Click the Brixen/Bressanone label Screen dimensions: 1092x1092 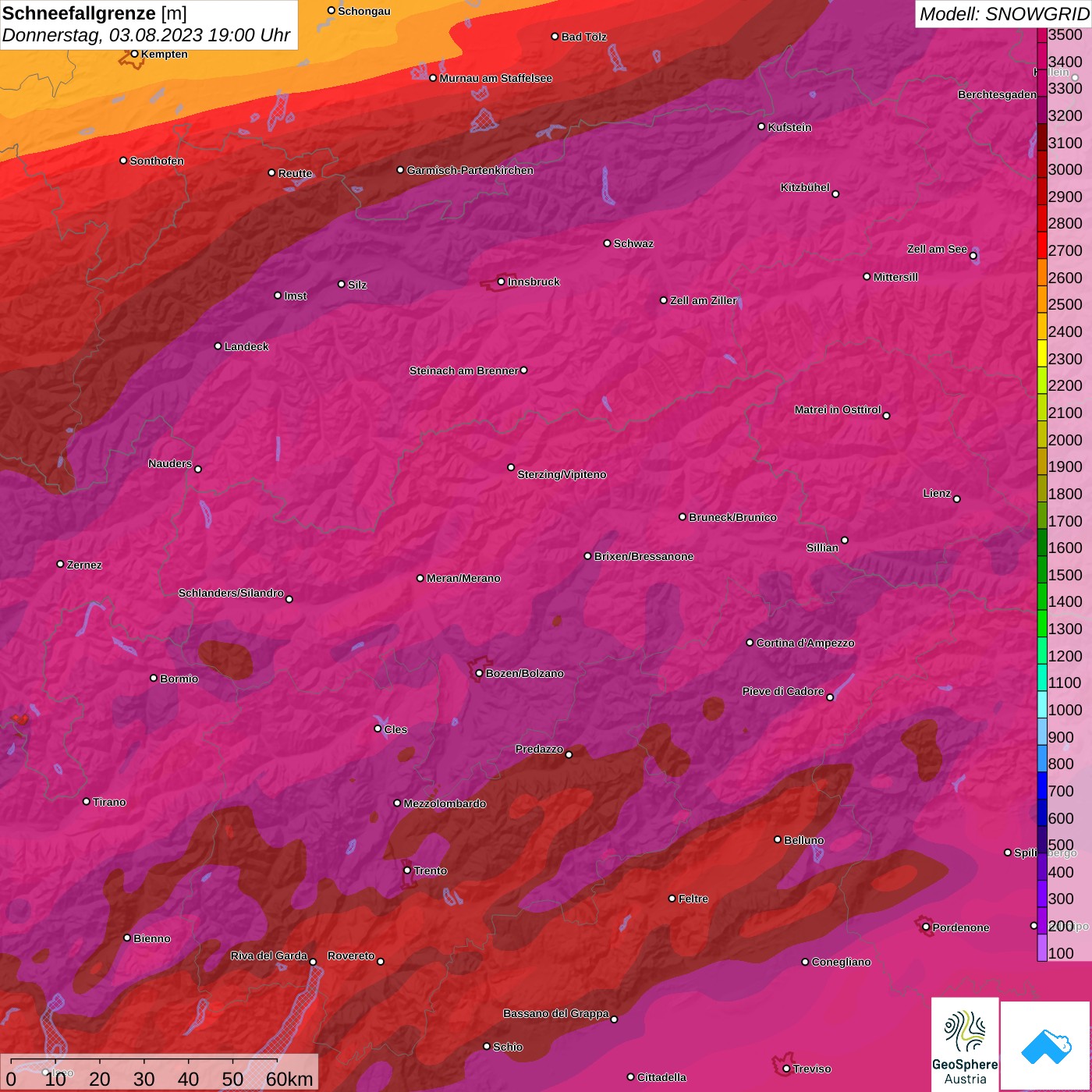(643, 556)
